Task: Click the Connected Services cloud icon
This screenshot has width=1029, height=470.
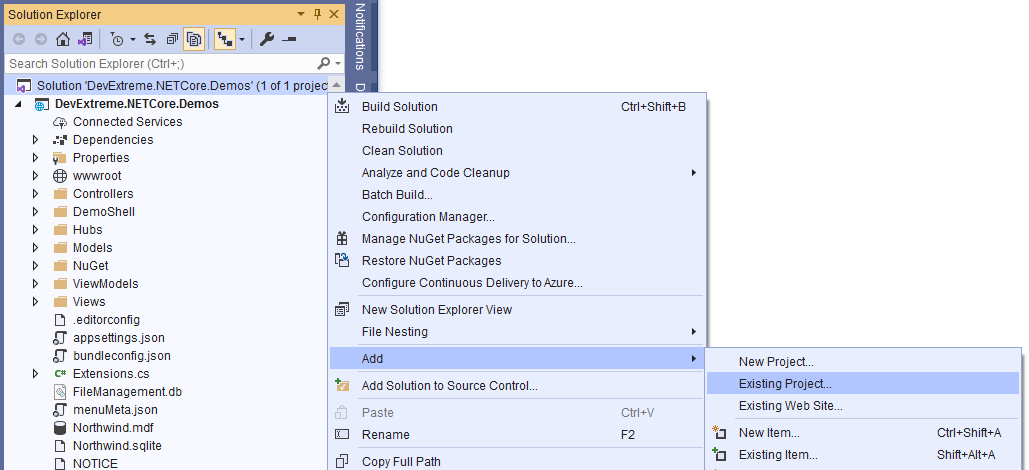Action: point(60,122)
